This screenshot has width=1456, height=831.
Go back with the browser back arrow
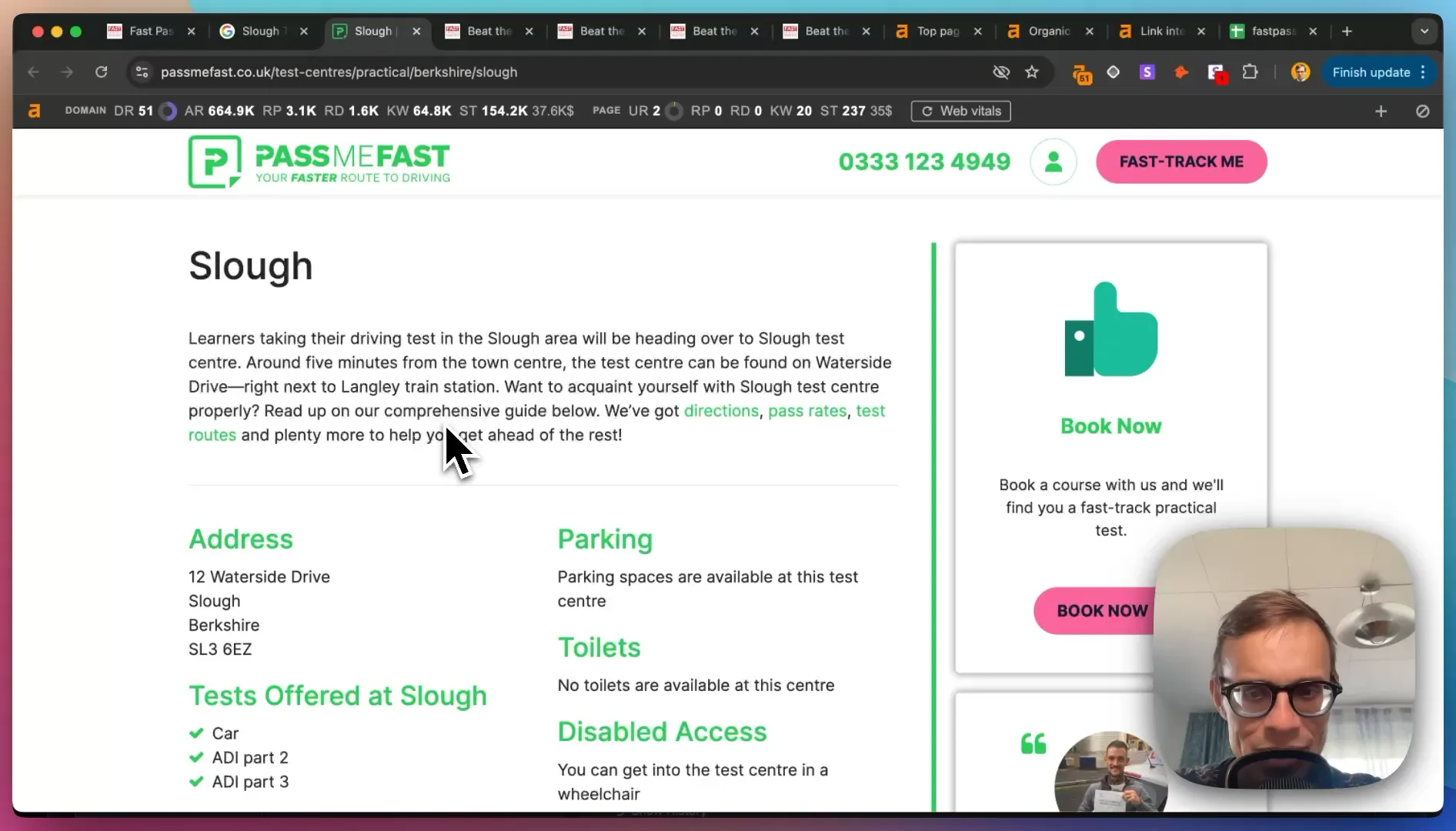click(33, 72)
